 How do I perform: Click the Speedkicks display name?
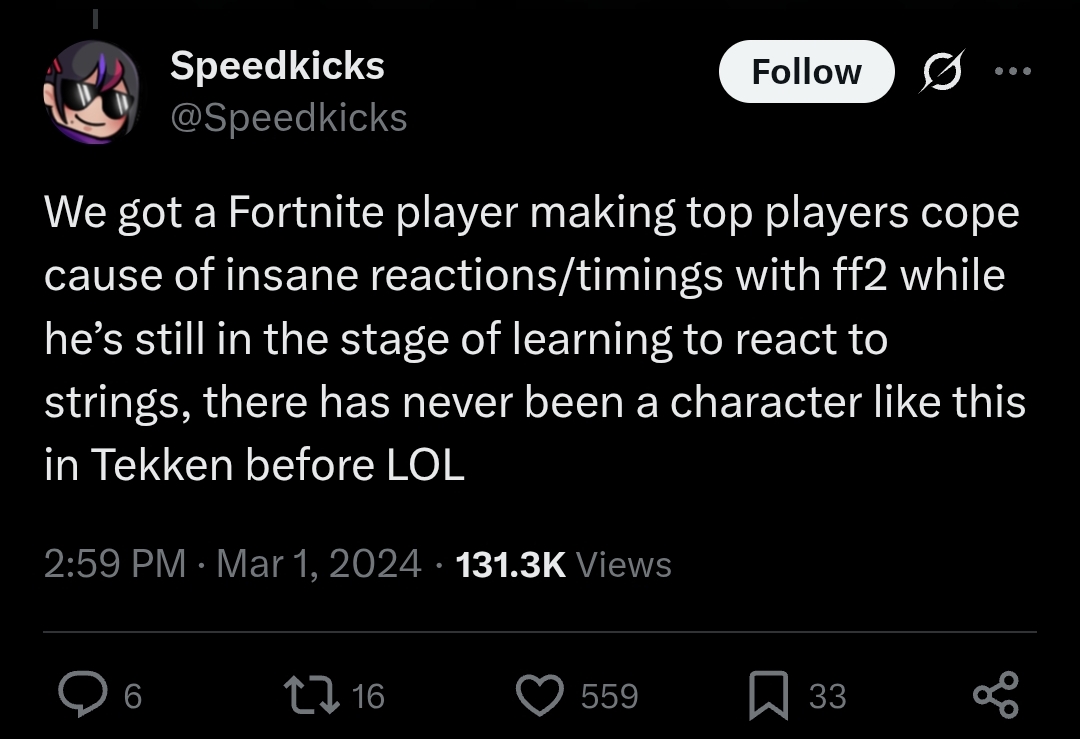(x=277, y=66)
